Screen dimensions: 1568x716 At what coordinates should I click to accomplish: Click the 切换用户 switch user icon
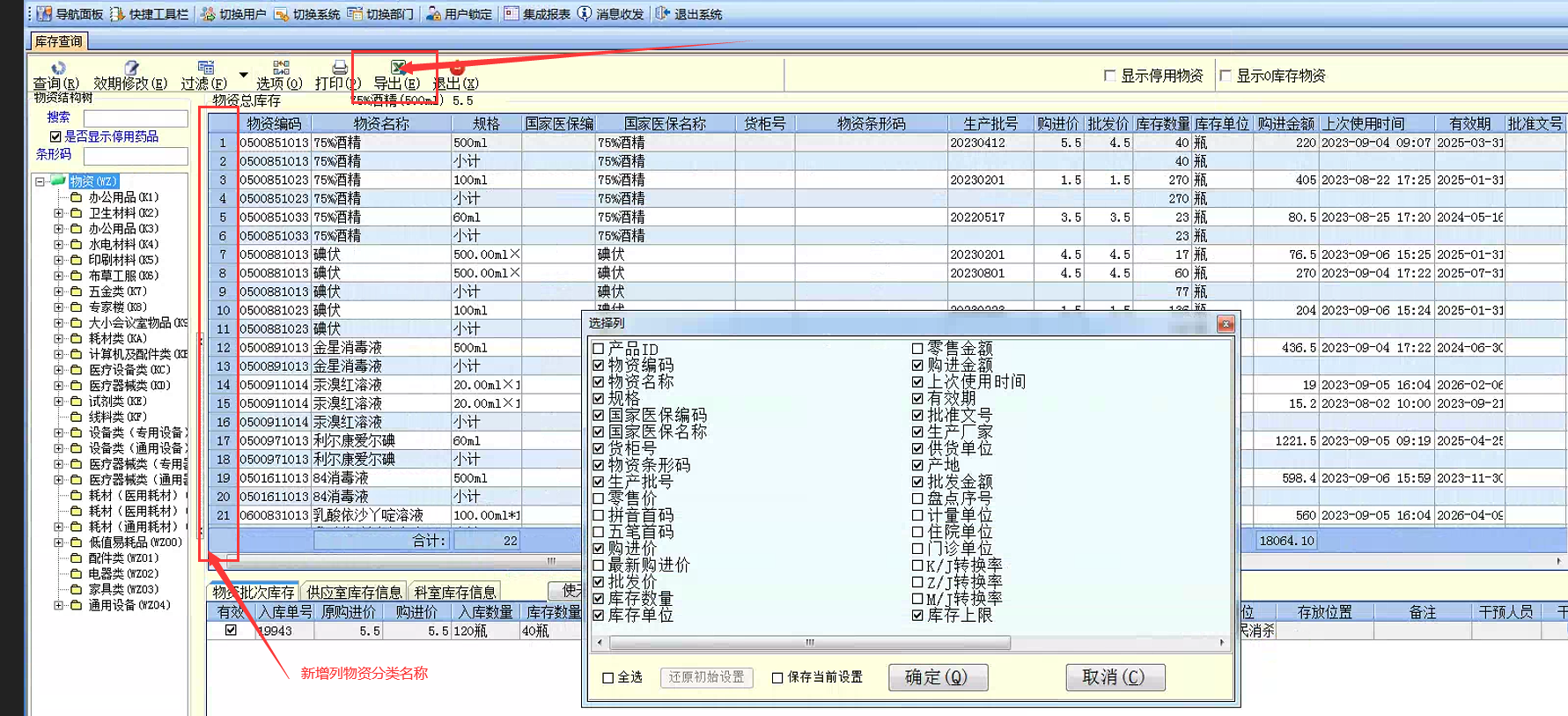[208, 14]
